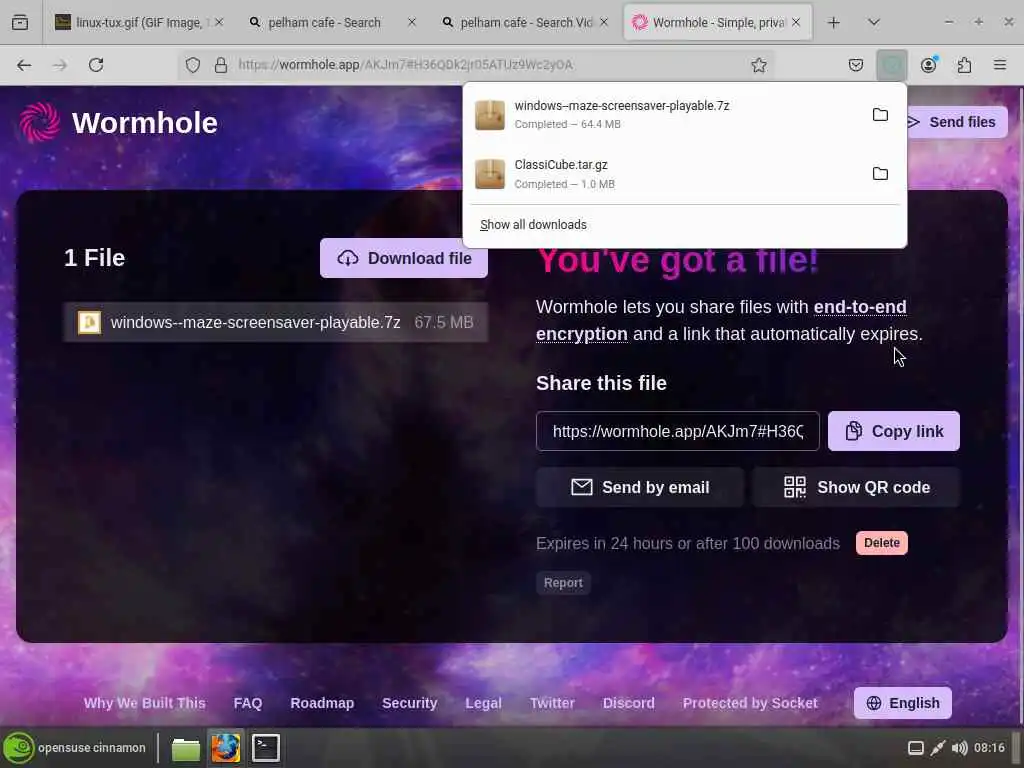Click Copy link button

click(x=893, y=431)
